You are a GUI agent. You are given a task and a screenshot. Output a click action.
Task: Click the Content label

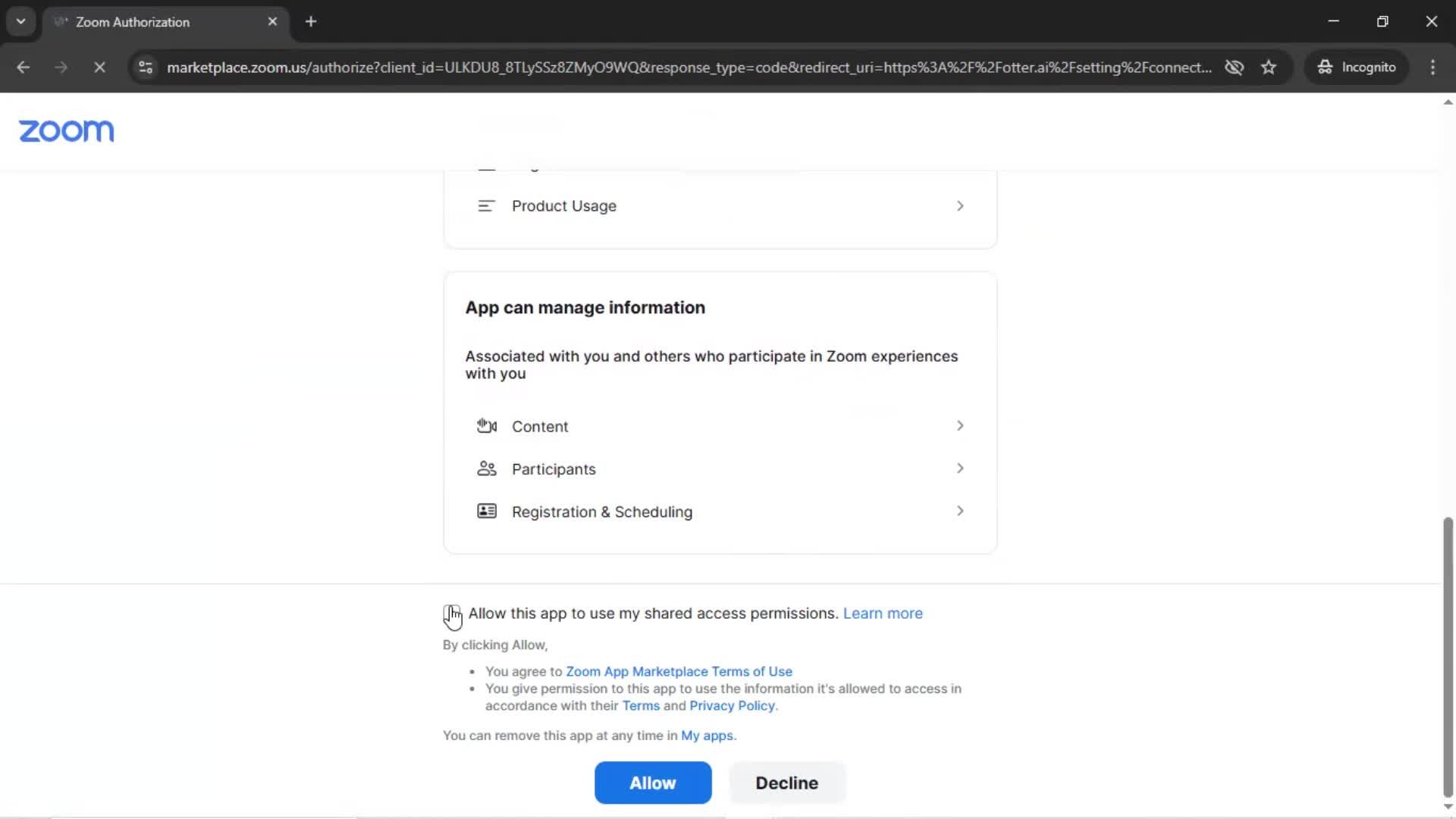[x=540, y=427]
